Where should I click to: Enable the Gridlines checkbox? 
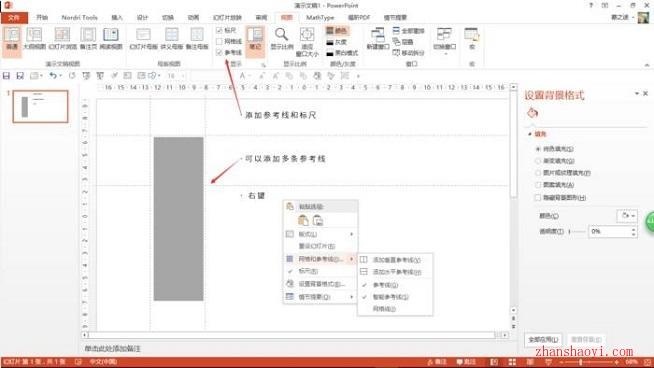[x=219, y=41]
